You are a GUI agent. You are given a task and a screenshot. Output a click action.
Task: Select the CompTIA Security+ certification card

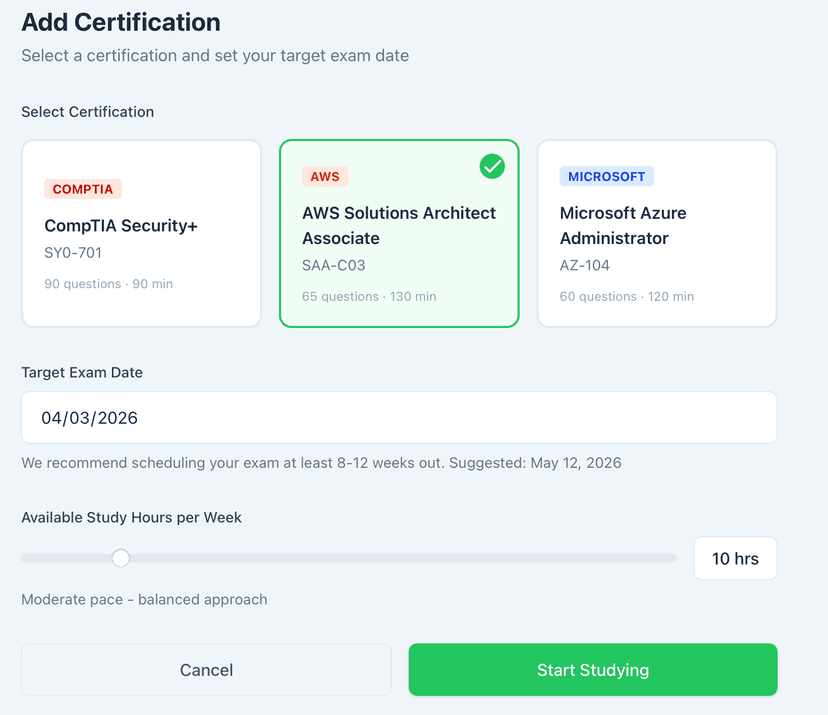141,233
